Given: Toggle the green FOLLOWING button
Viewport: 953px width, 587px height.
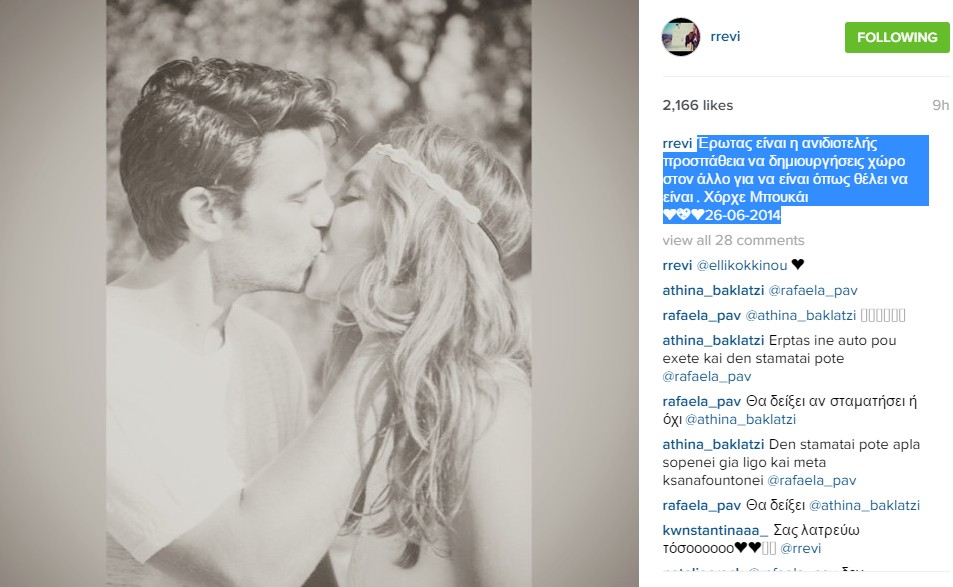Looking at the screenshot, I should click(897, 38).
